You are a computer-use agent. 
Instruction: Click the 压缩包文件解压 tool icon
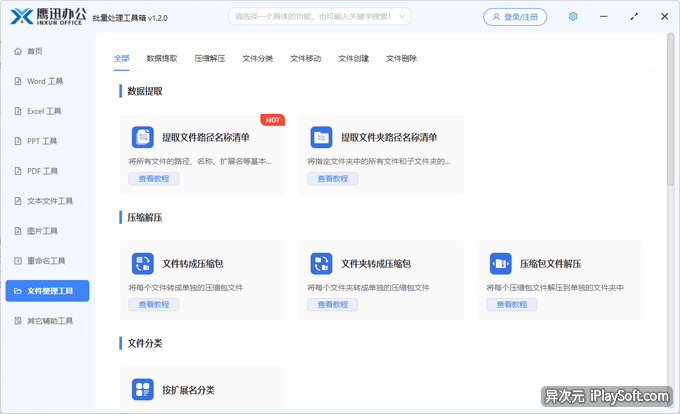(500, 264)
